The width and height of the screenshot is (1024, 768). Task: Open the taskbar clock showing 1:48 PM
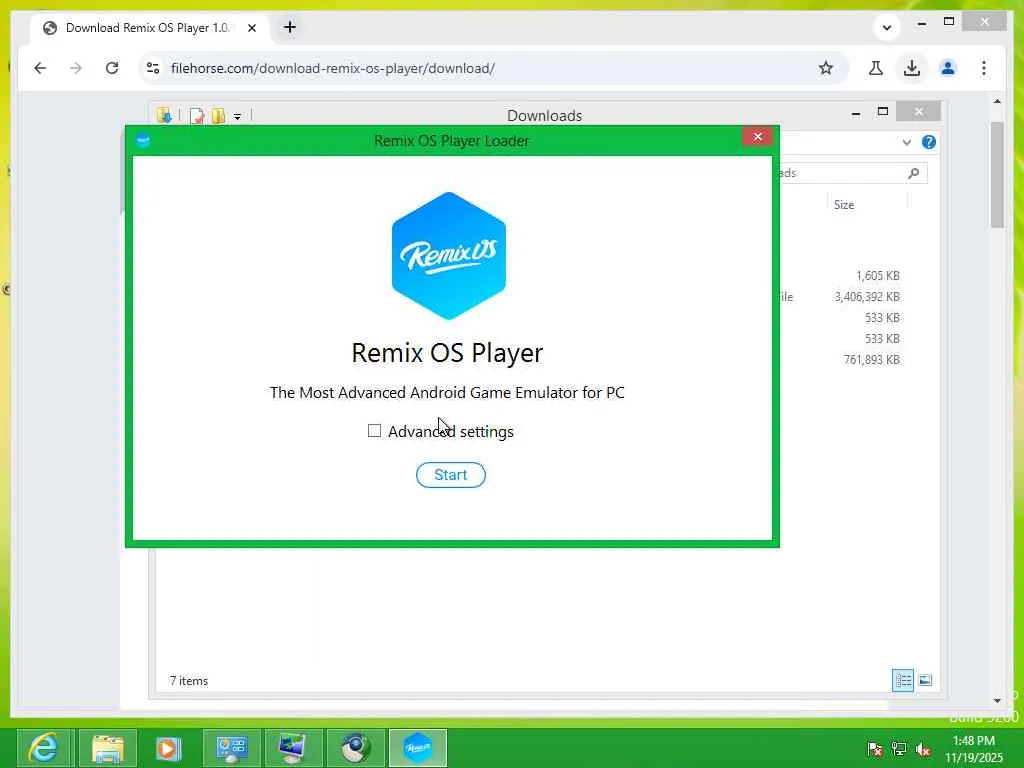(x=974, y=748)
